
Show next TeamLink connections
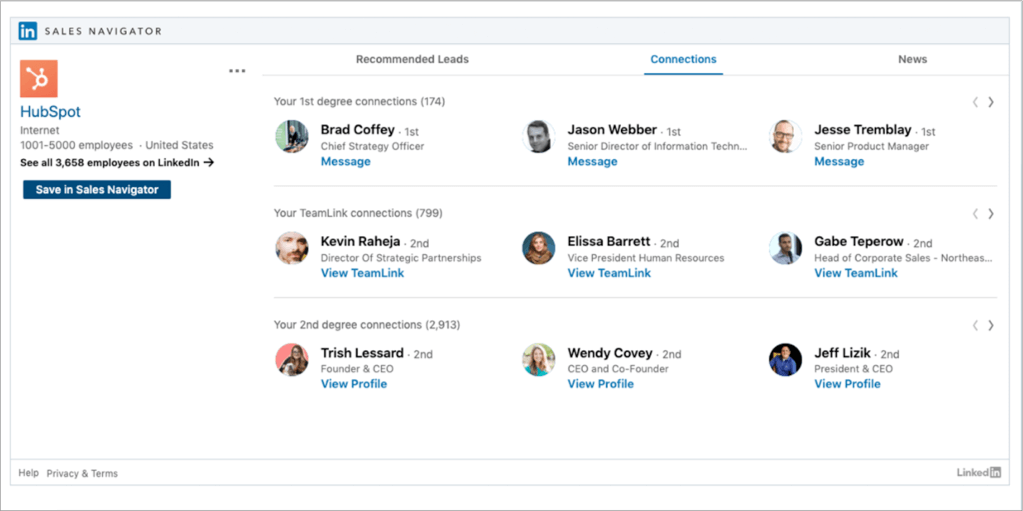tap(991, 214)
